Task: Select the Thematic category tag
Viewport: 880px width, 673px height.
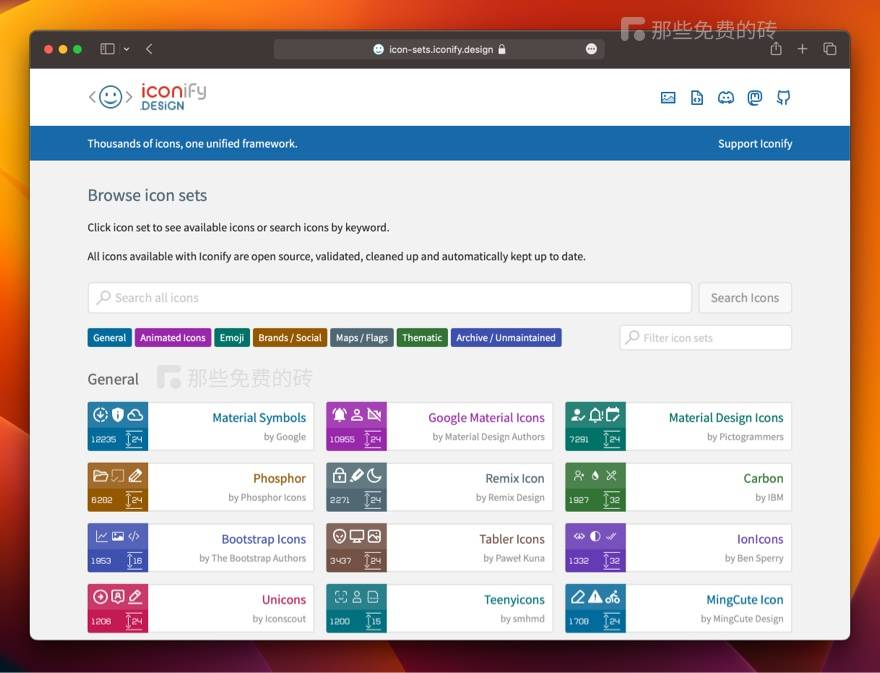Action: (x=422, y=337)
